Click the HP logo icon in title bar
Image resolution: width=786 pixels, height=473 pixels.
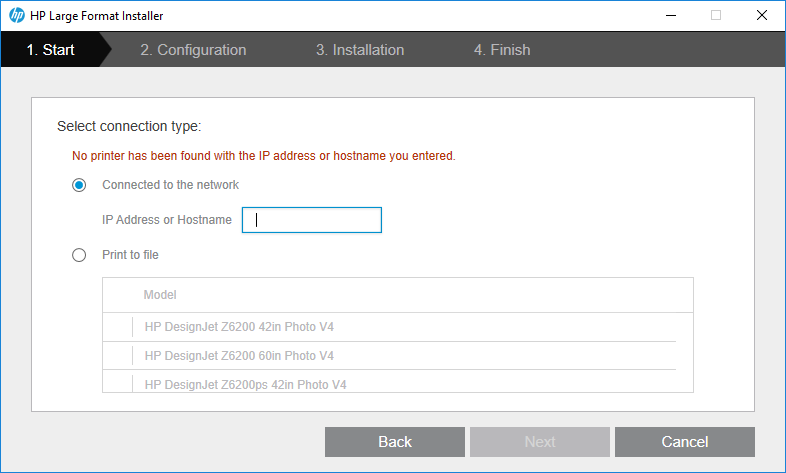16,16
